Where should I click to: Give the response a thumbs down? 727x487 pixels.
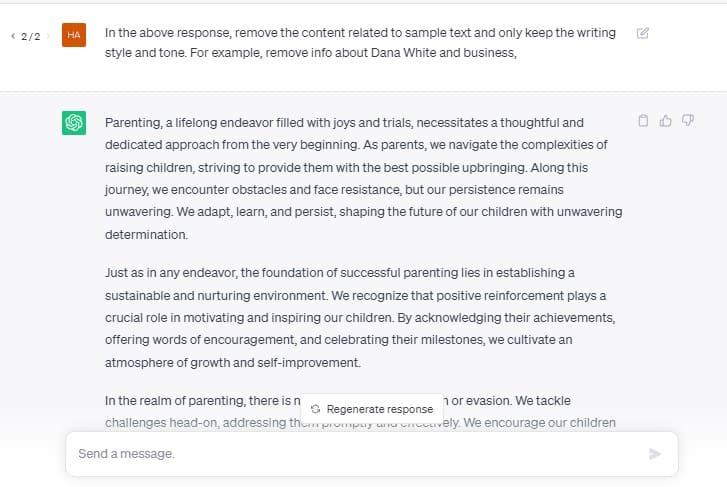pos(688,121)
